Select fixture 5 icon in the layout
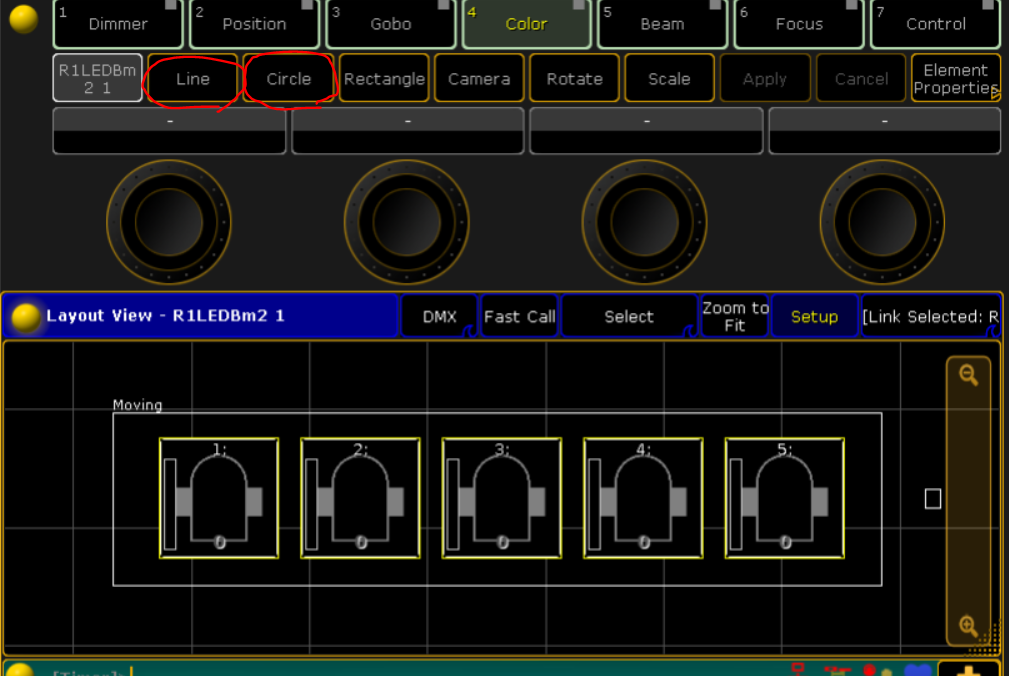The width and height of the screenshot is (1009, 676). (785, 498)
